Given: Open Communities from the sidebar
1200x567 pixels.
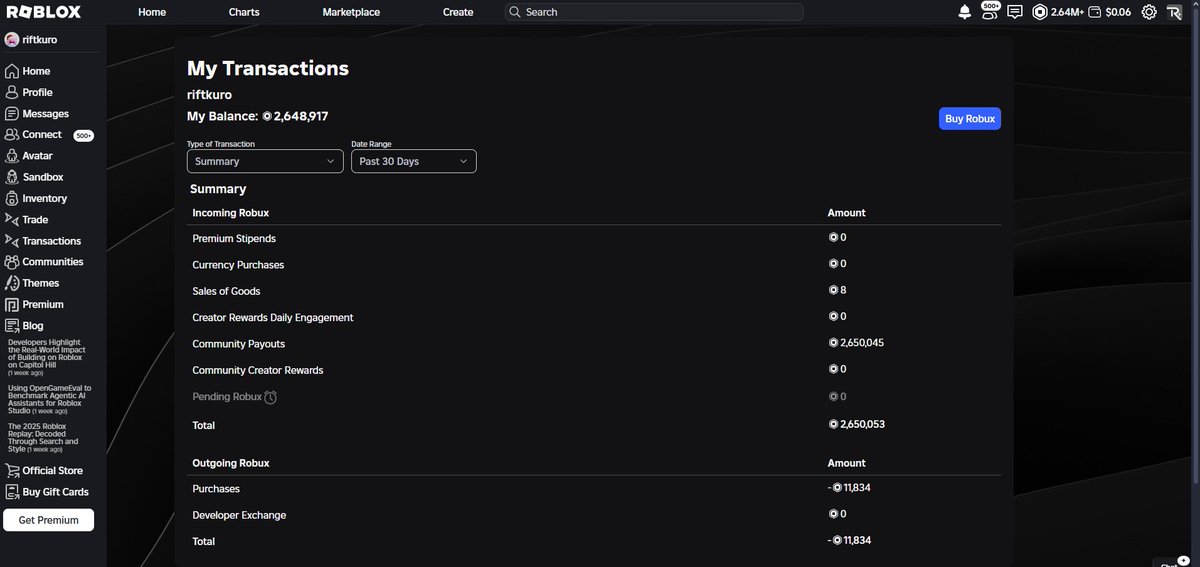Looking at the screenshot, I should pos(44,262).
